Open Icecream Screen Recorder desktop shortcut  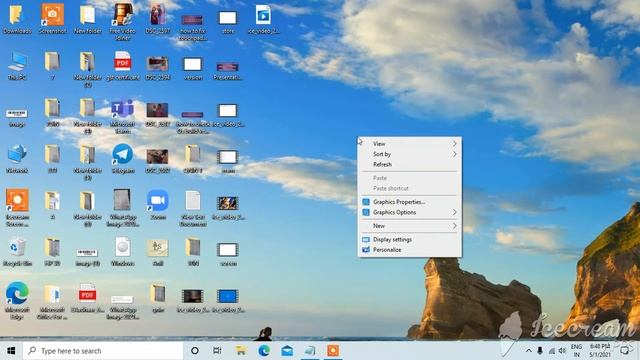click(17, 208)
